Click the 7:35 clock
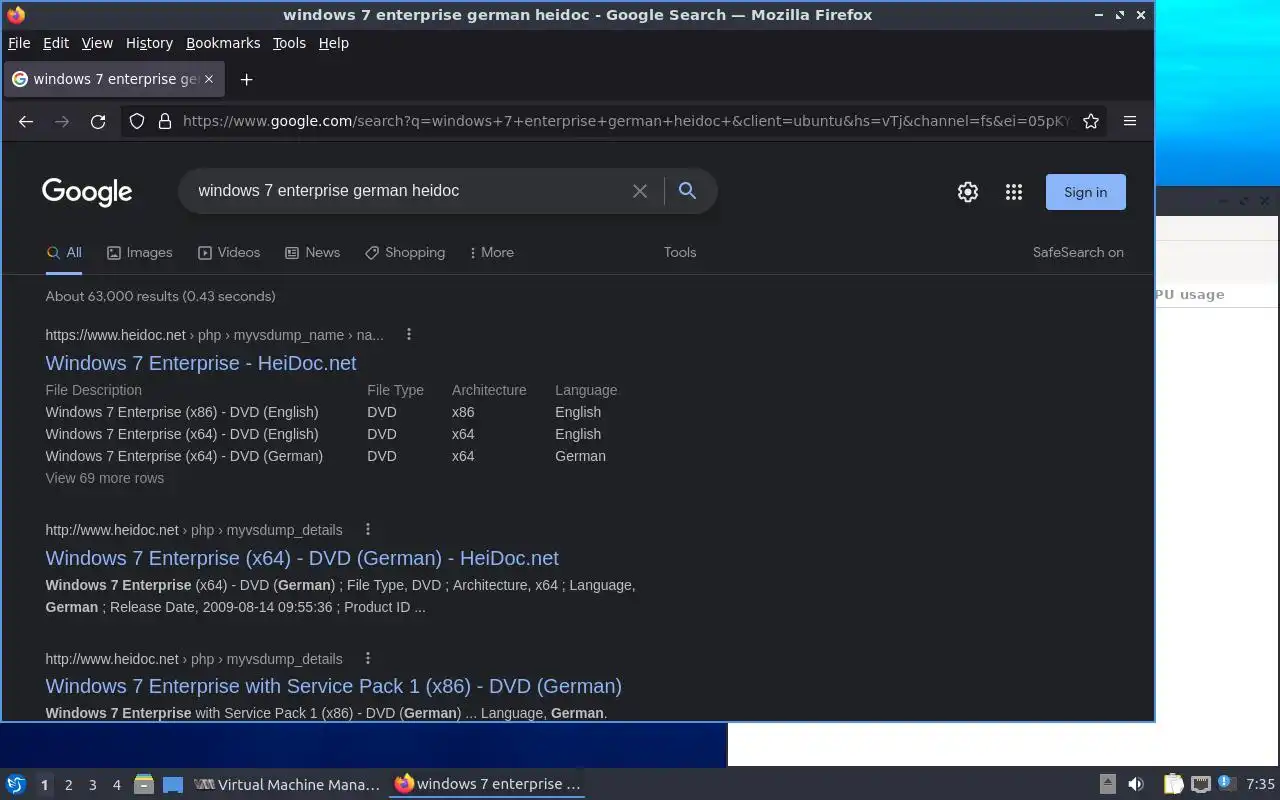The image size is (1280, 800). [1260, 785]
